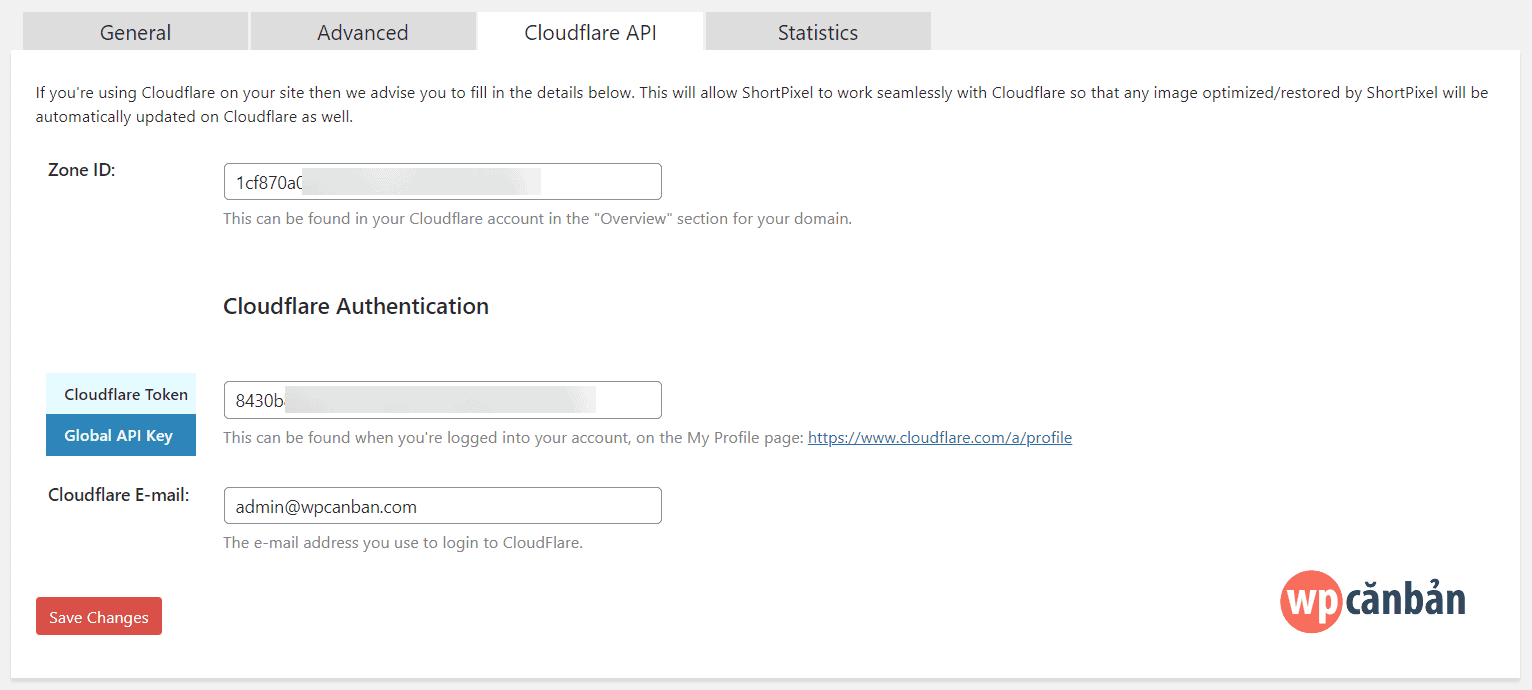
Task: Click the Zone ID help text about Overview section
Action: pyautogui.click(x=537, y=218)
